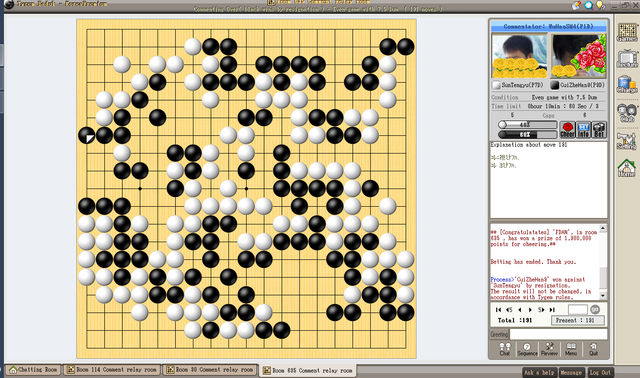Click the Present : 191 button
The height and width of the screenshot is (378, 640).
[578, 320]
